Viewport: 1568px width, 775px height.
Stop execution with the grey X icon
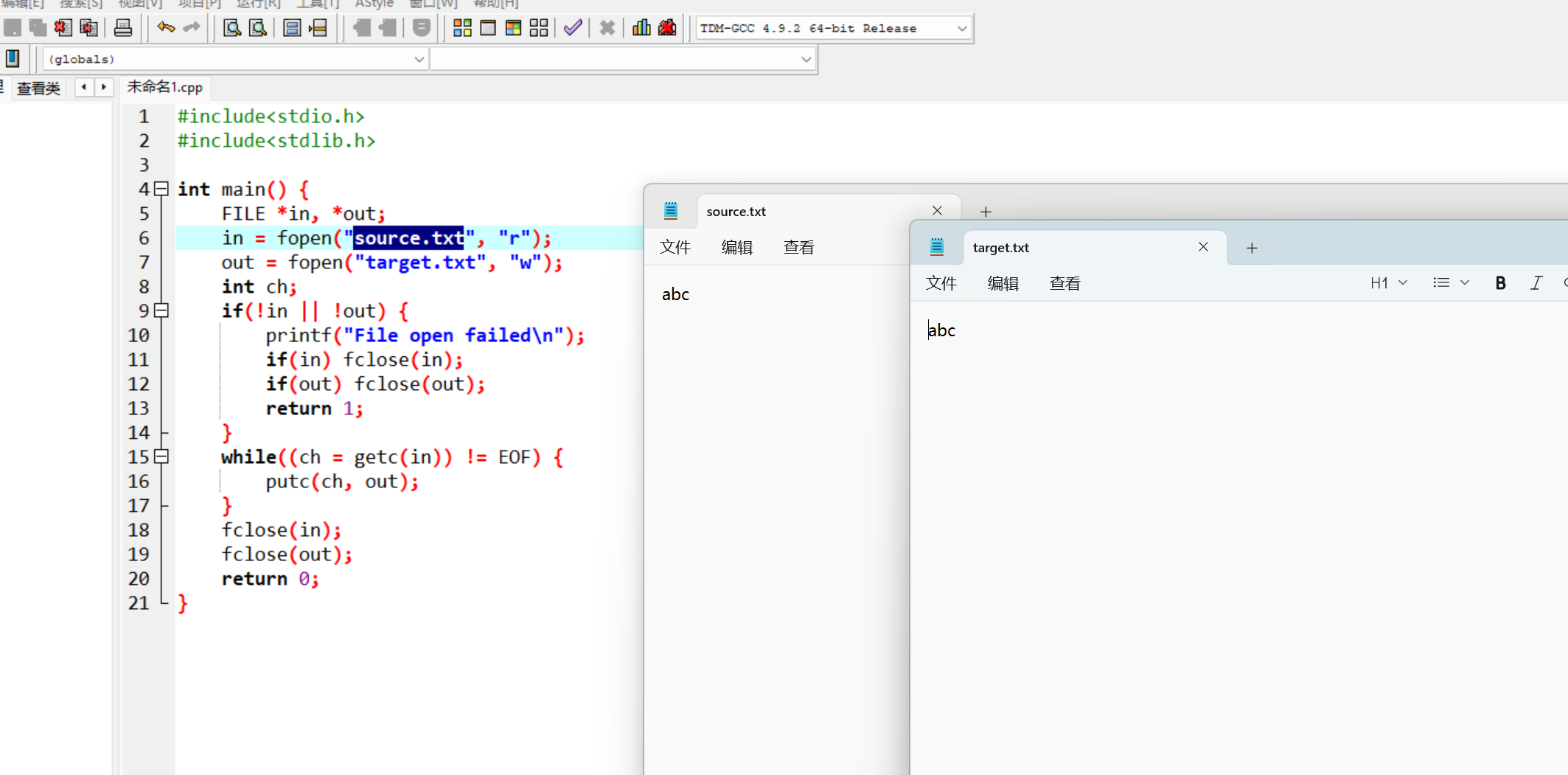point(607,28)
